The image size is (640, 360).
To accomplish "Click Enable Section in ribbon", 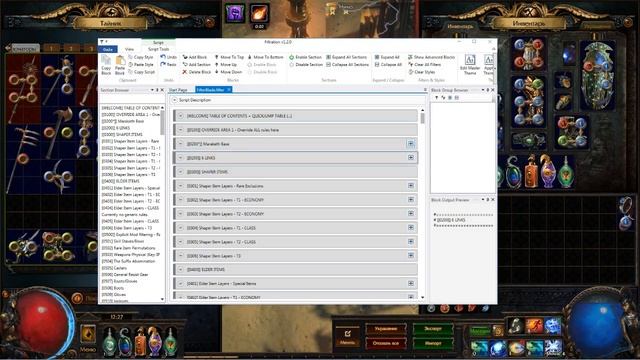I will [x=305, y=57].
